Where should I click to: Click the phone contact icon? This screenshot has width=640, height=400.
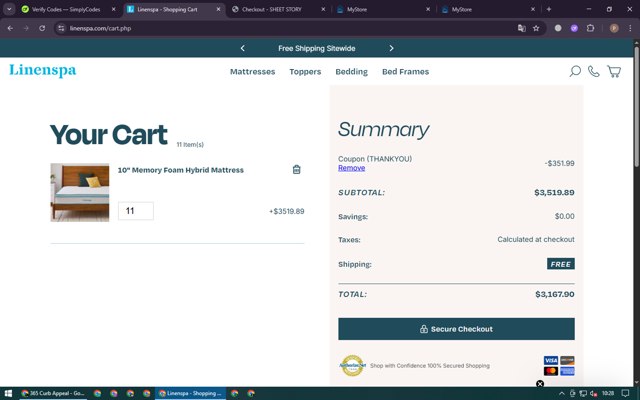click(594, 71)
